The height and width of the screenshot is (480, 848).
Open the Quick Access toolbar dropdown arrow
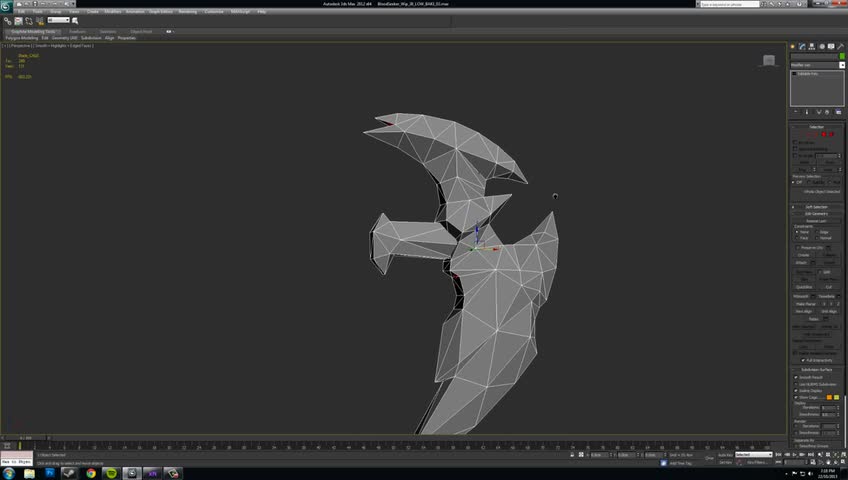tap(72, 4)
